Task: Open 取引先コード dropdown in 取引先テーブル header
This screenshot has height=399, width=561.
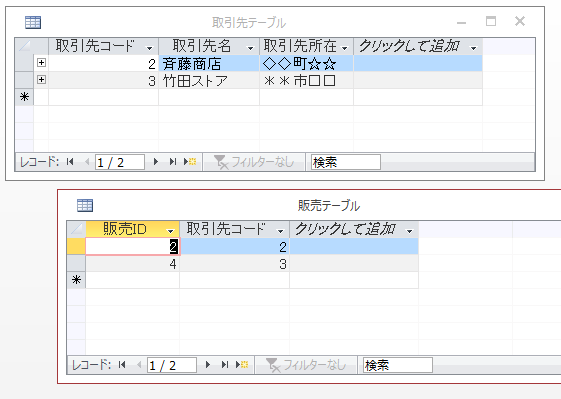Action: (150, 48)
